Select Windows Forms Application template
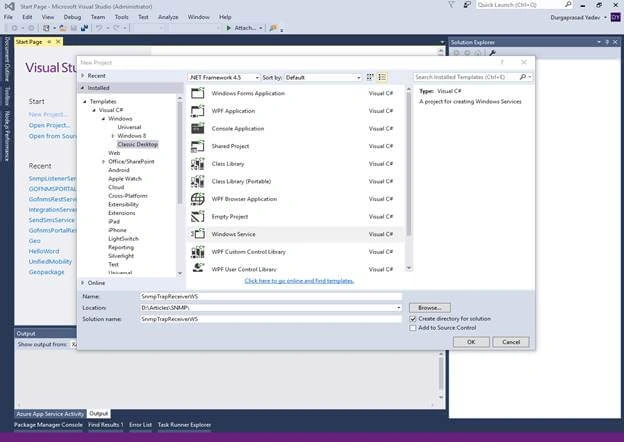The image size is (624, 442). pos(295,93)
